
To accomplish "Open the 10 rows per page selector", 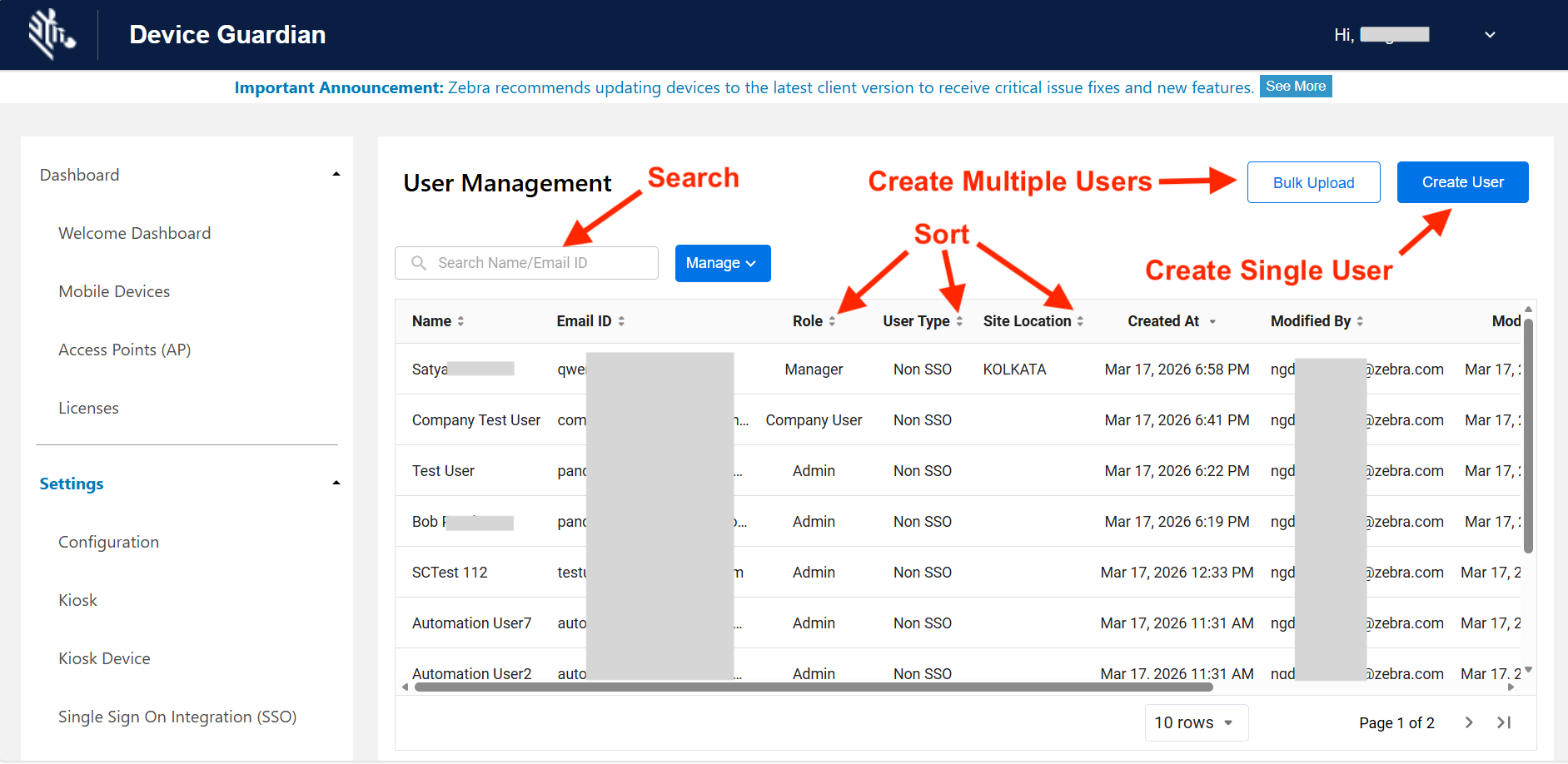I will [1196, 722].
